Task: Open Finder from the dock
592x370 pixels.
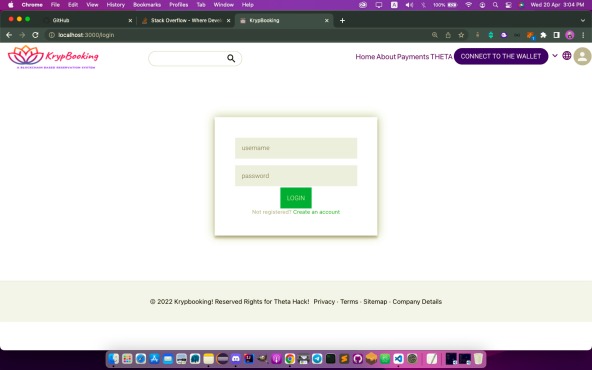Action: pyautogui.click(x=114, y=358)
